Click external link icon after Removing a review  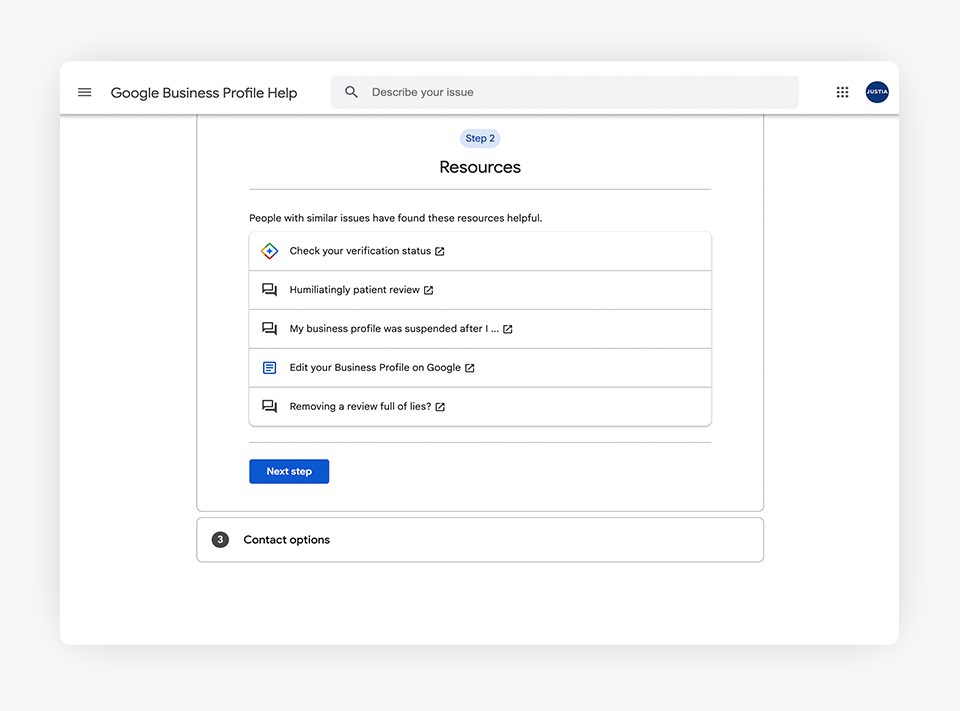pyautogui.click(x=440, y=407)
